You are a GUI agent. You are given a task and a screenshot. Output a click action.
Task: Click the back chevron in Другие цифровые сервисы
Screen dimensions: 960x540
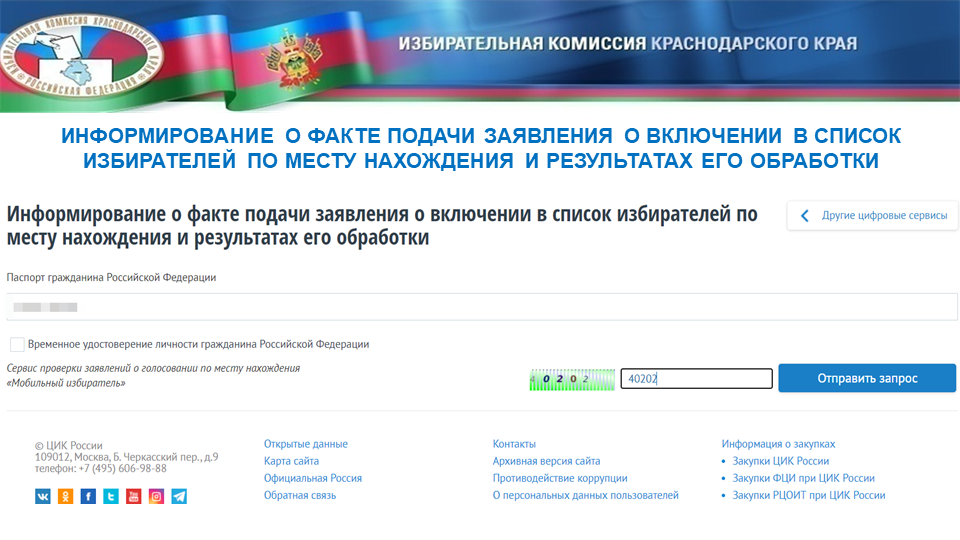coord(805,216)
